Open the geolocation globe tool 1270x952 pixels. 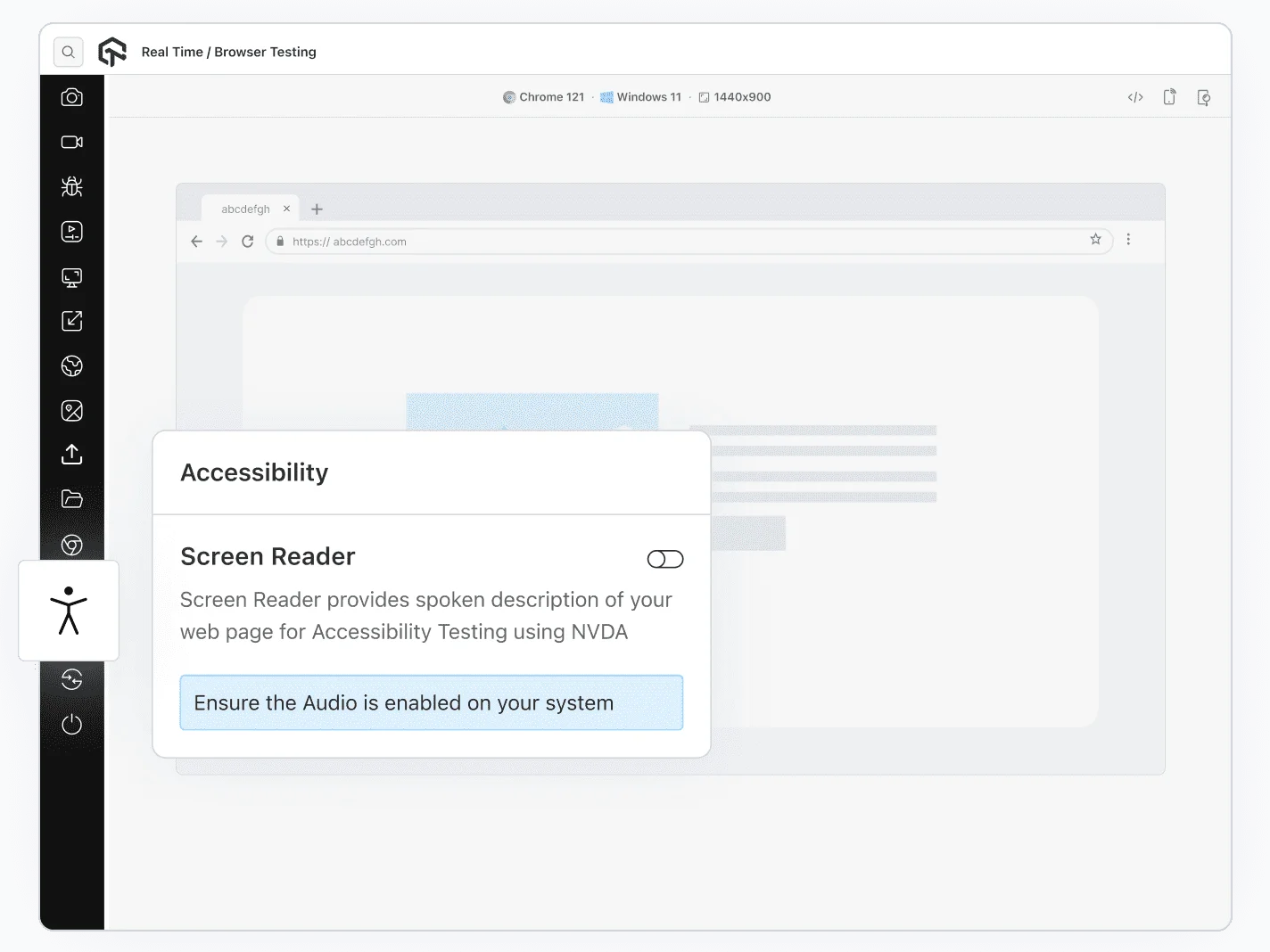click(x=71, y=365)
